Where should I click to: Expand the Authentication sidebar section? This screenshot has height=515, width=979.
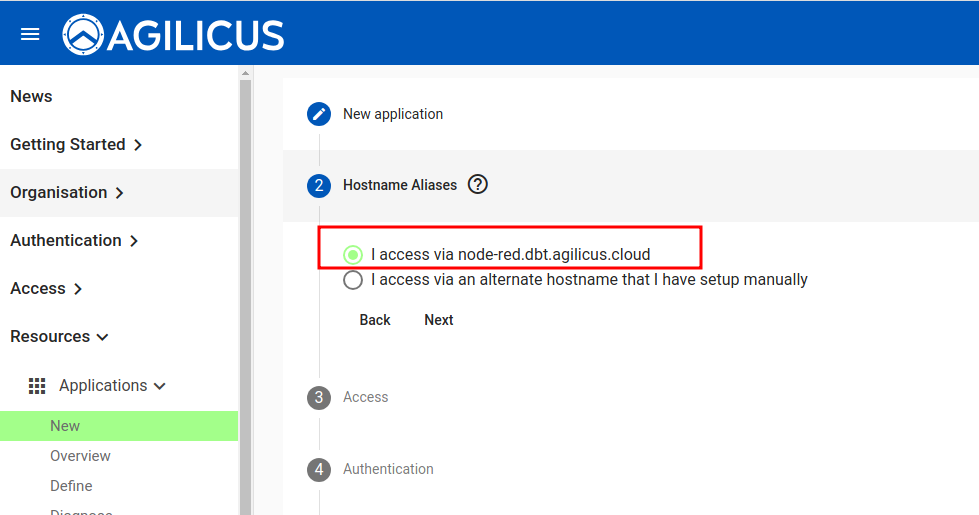coord(74,240)
